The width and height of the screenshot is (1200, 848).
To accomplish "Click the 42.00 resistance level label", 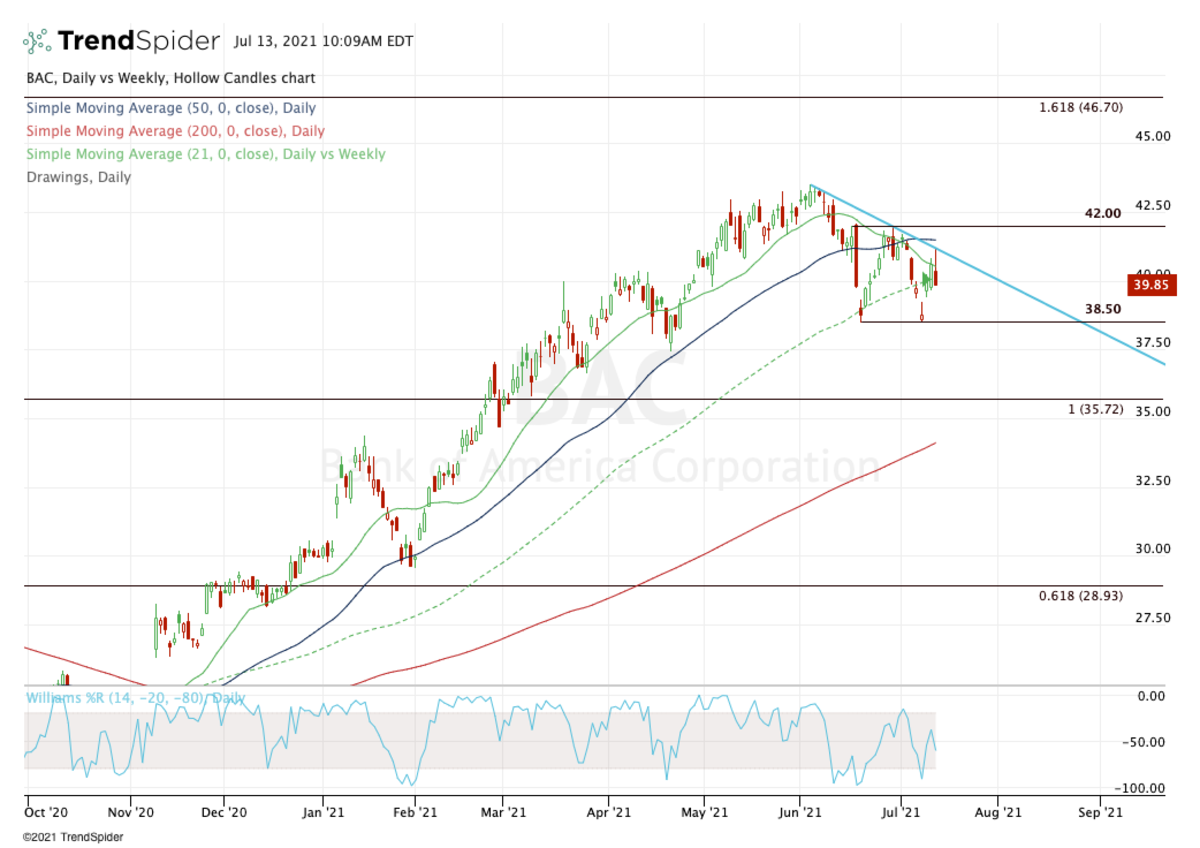I will [1102, 214].
